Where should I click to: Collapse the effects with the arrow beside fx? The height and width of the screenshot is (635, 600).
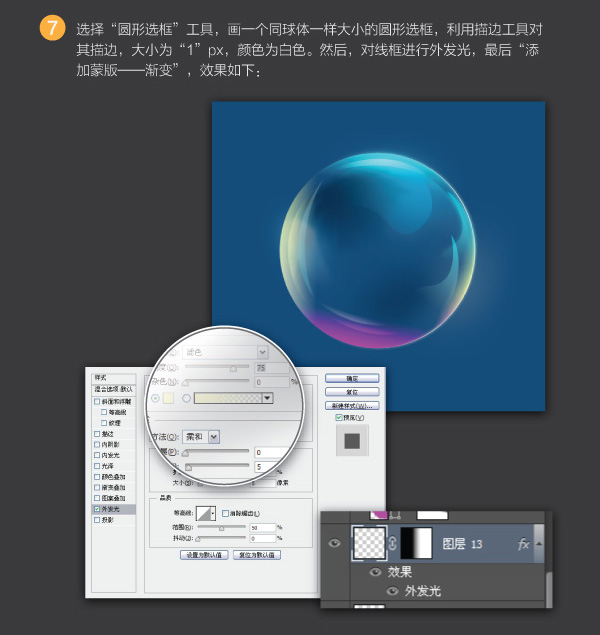539,545
